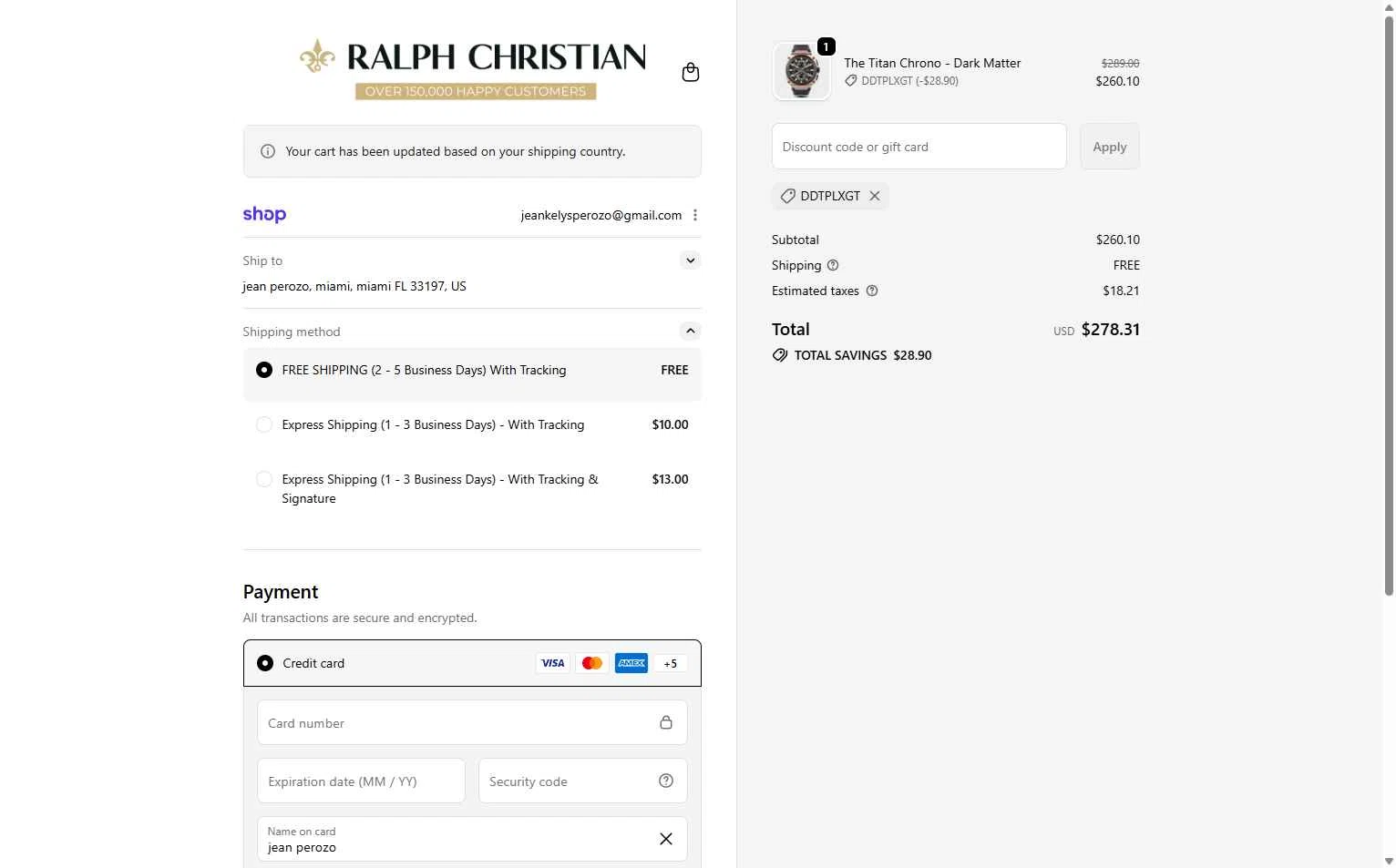Screen dimensions: 1396x868
Task: Click the Discount code or gift card field
Action: [919, 147]
